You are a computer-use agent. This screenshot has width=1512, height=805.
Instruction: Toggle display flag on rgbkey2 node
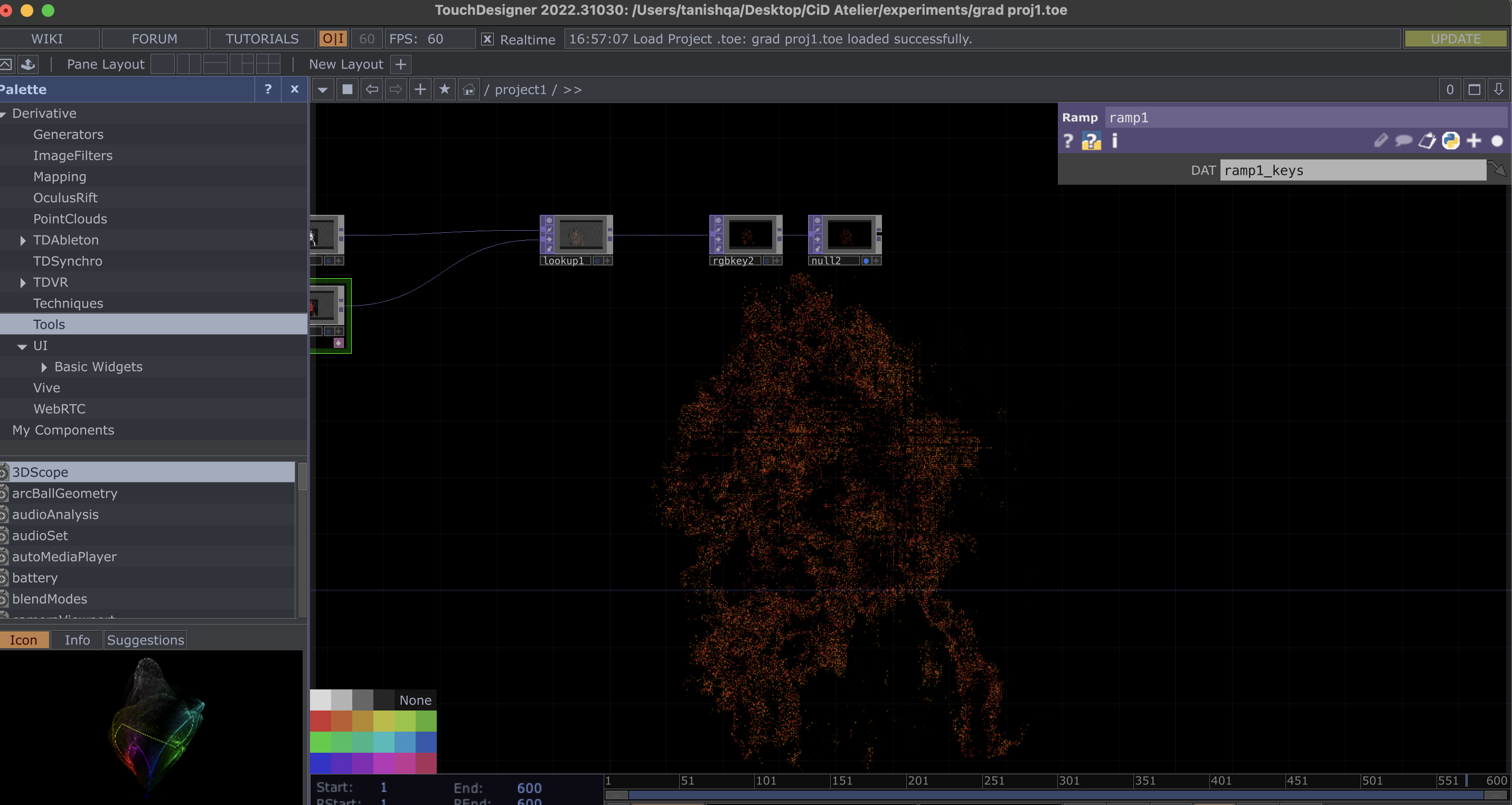click(x=767, y=261)
